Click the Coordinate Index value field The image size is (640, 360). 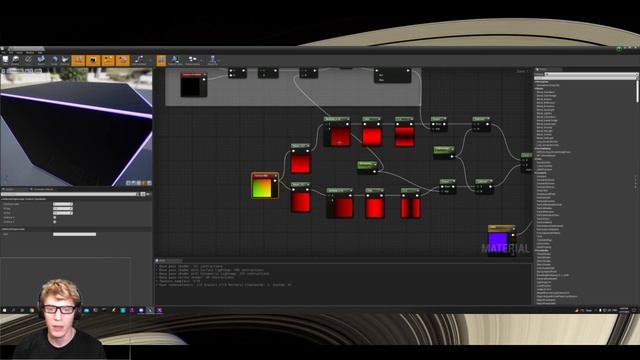(63, 204)
